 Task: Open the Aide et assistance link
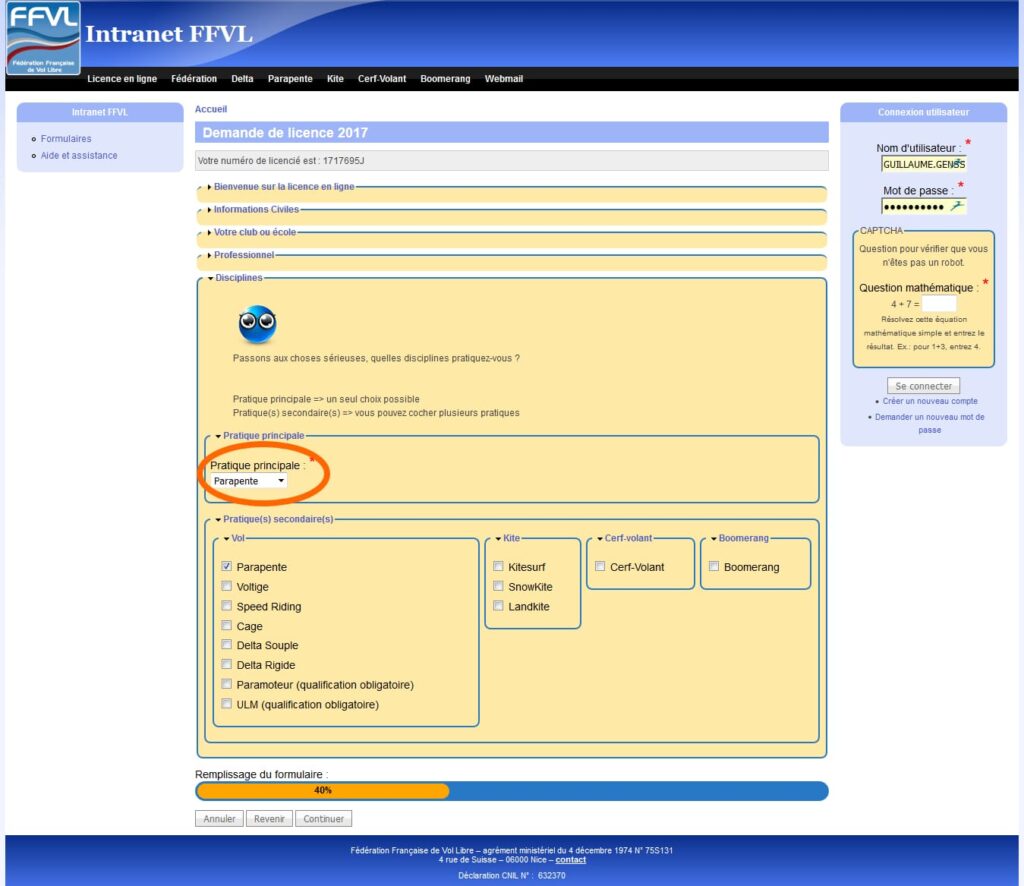pyautogui.click(x=79, y=156)
